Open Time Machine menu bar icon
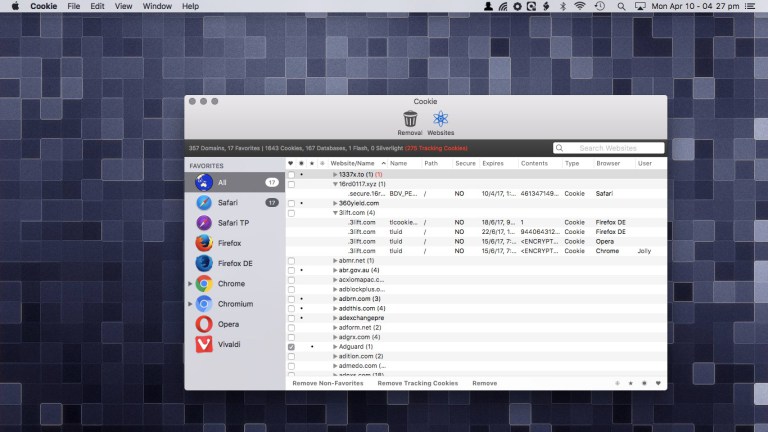The width and height of the screenshot is (768, 432). (600, 6)
